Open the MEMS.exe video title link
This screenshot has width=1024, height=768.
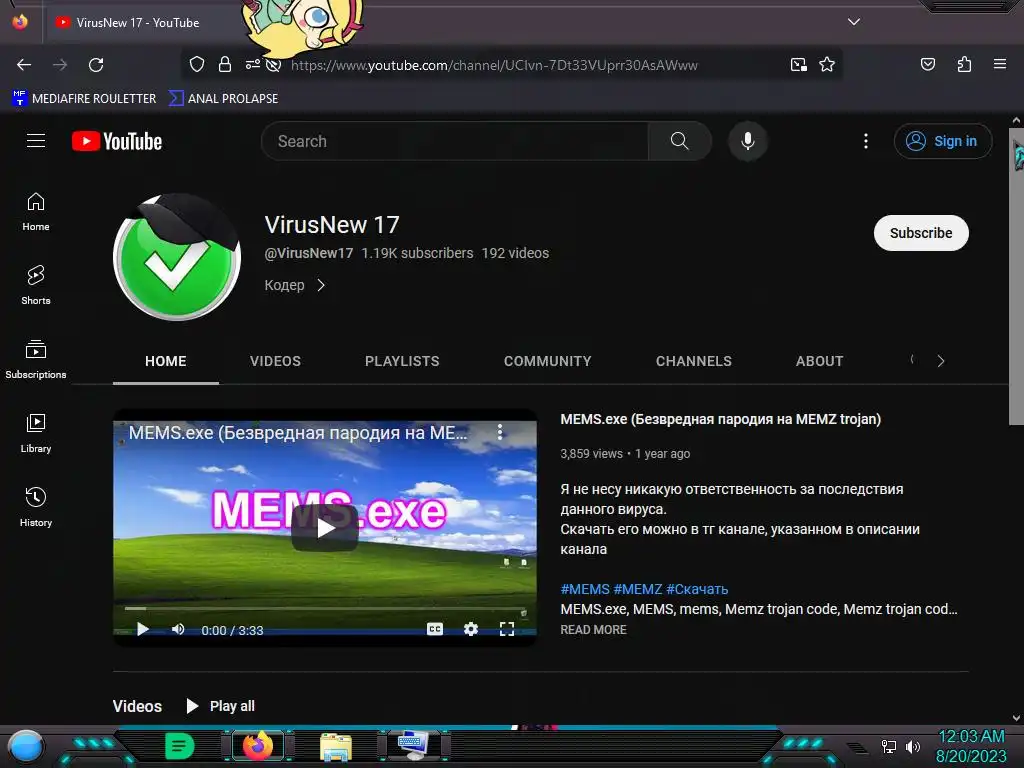(x=720, y=419)
